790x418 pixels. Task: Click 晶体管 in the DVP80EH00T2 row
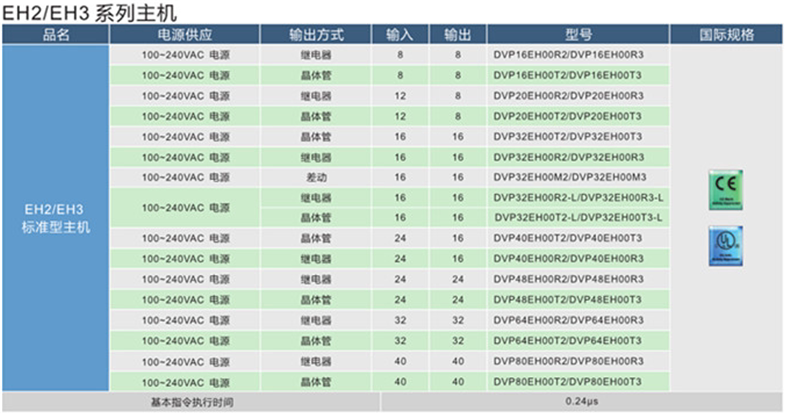(316, 382)
